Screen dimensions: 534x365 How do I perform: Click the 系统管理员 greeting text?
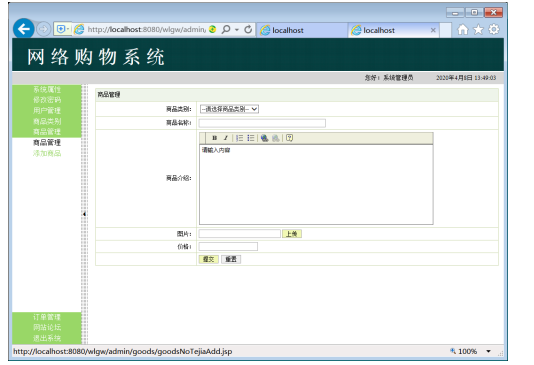[x=398, y=78]
